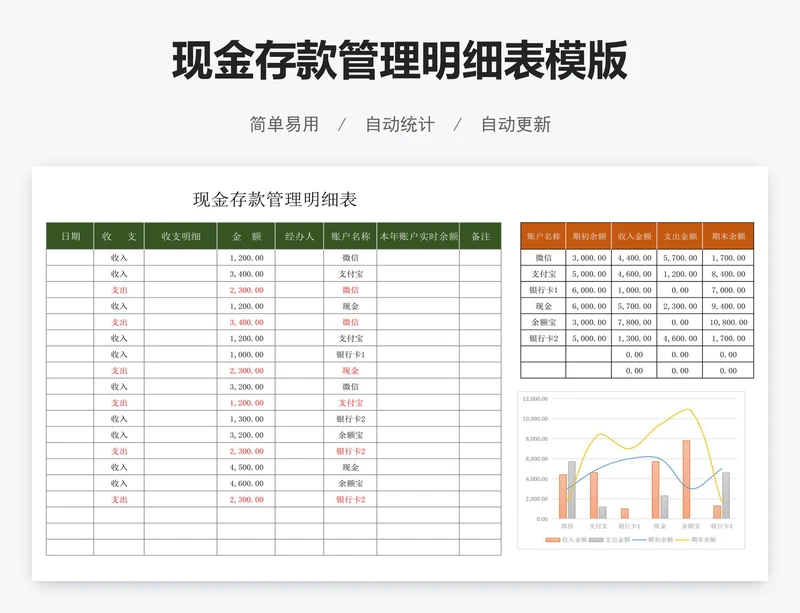800x613 pixels.
Task: Select the 备注 column header
Action: coord(481,236)
